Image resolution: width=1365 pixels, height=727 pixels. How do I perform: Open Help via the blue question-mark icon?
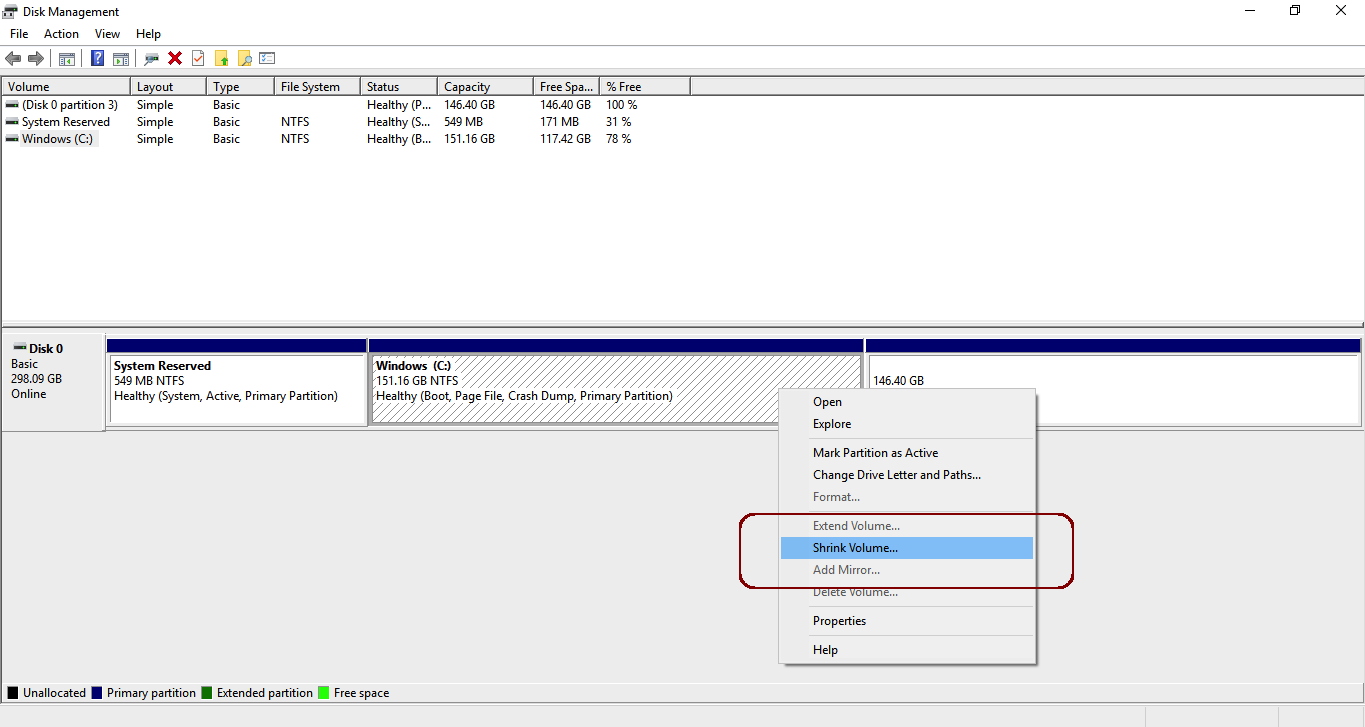click(98, 58)
